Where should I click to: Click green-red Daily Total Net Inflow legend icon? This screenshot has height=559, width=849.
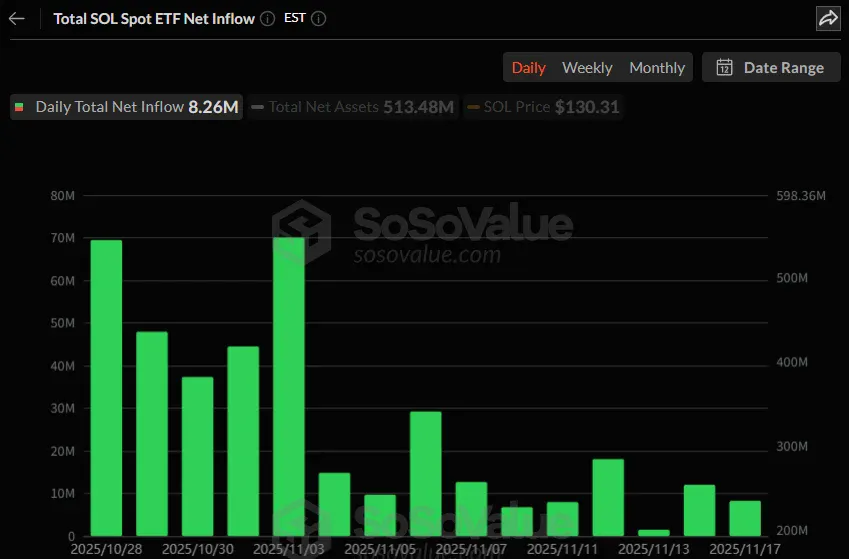click(x=19, y=107)
